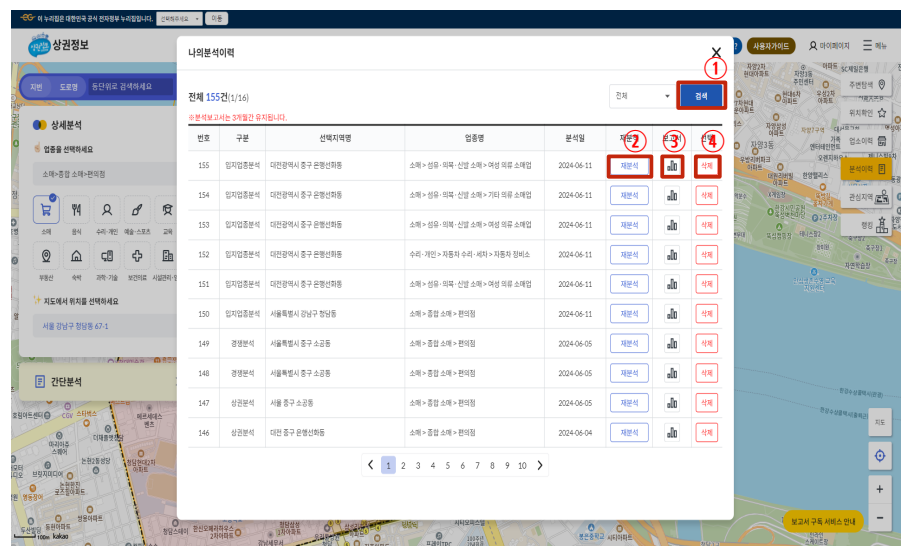Click 2024-06-04 date cell

tap(575, 433)
